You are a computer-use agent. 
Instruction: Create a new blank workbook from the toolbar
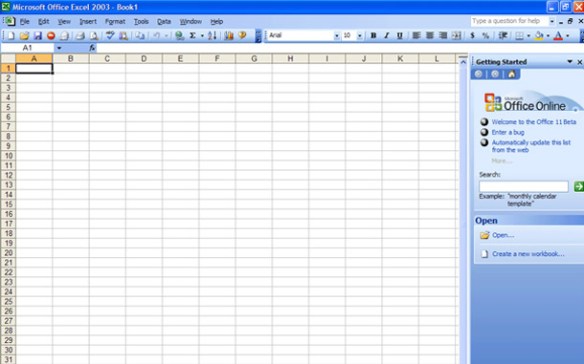pos(11,36)
